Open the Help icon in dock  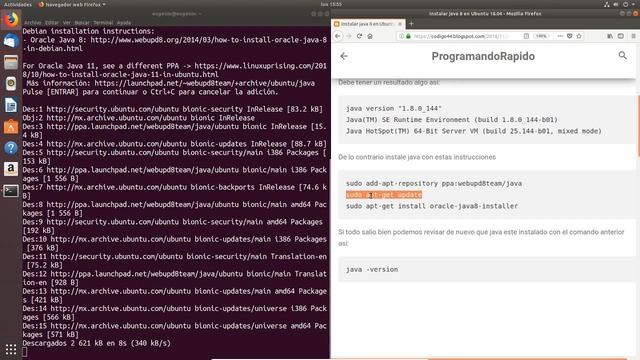click(11, 148)
